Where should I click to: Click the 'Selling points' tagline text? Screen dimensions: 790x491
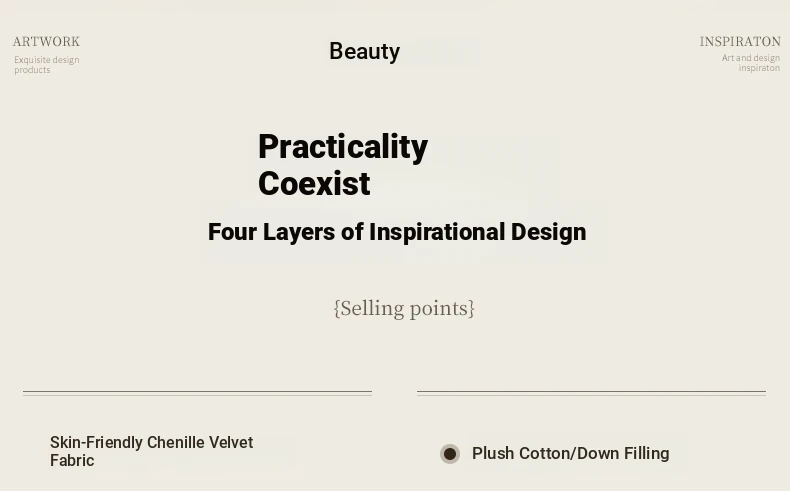pos(404,308)
